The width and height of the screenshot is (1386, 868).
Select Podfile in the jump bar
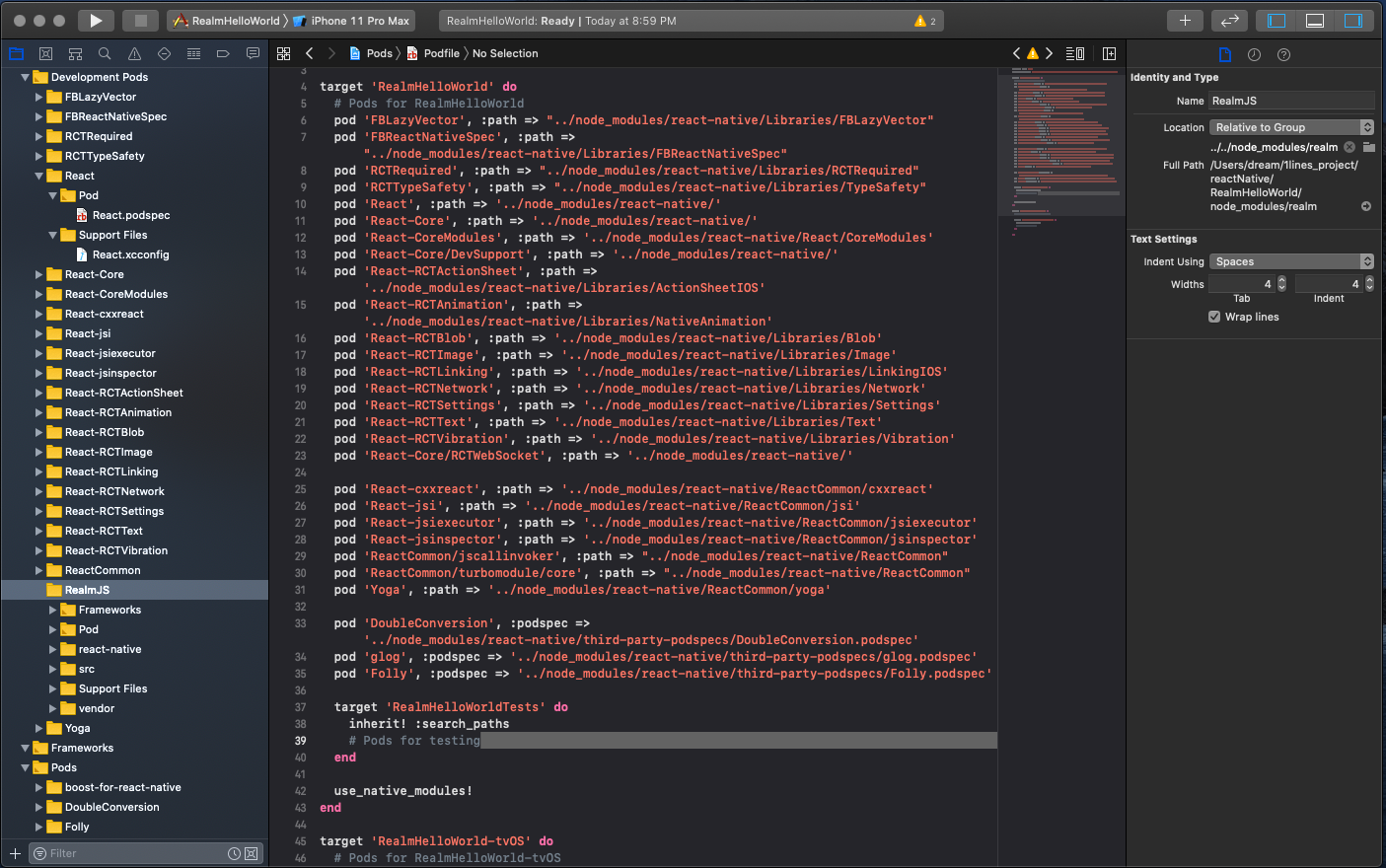(x=433, y=53)
